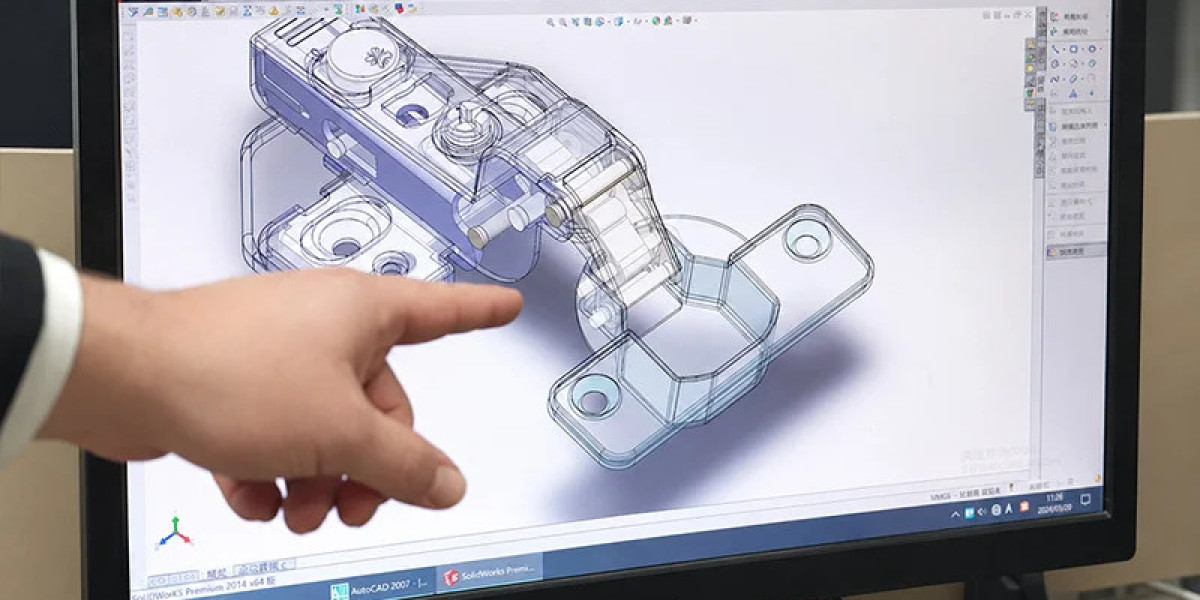
Task: Select the Model tab at bottom left
Action: tap(217, 574)
